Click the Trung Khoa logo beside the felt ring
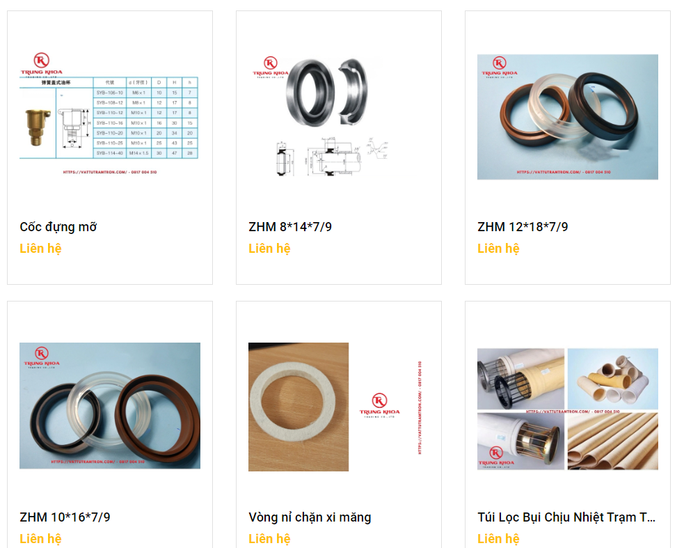The width and height of the screenshot is (700, 548). pos(379,405)
